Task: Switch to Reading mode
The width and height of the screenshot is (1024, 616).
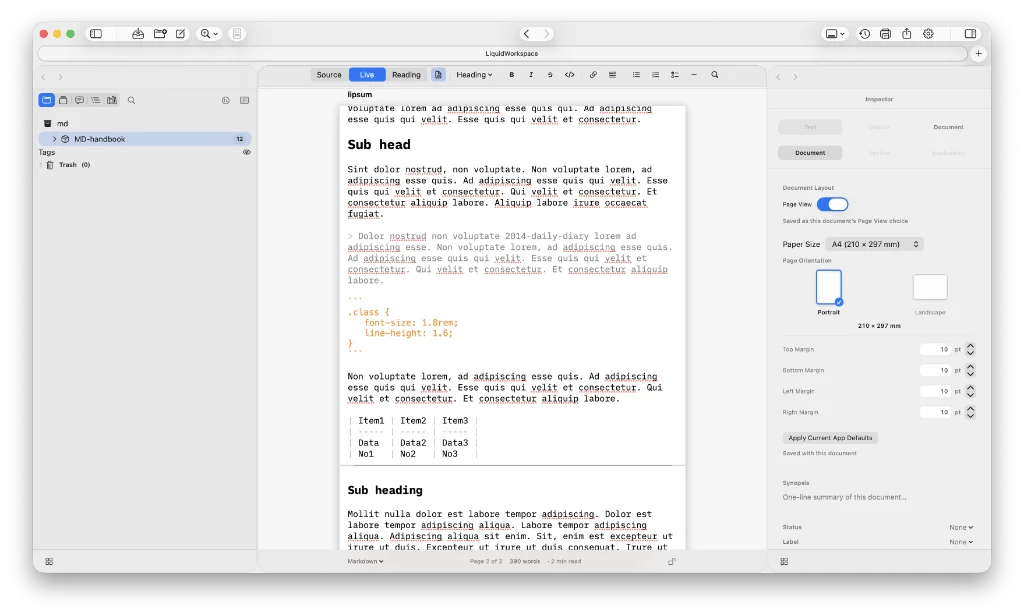Action: (x=406, y=75)
